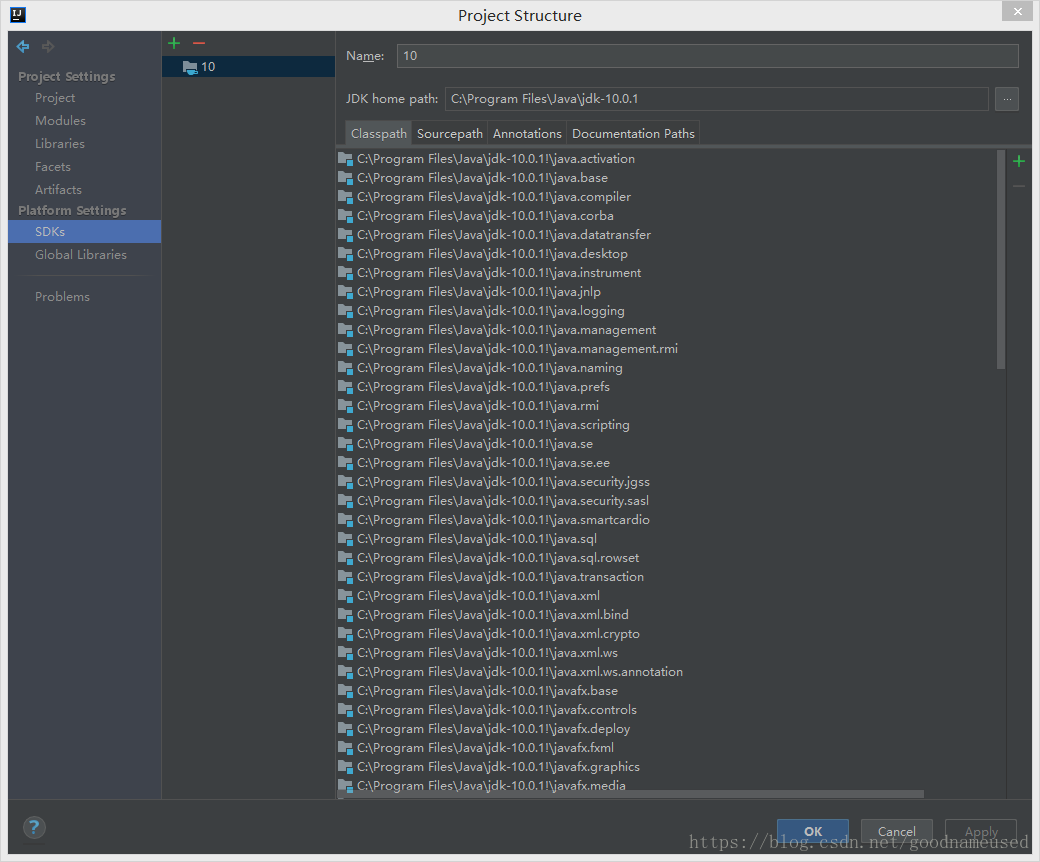Open Global Libraries section
Screen dimensions: 1040x862
point(81,255)
